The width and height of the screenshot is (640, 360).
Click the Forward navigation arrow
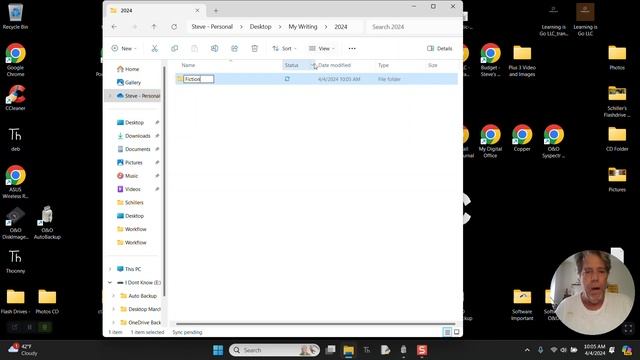(x=134, y=27)
